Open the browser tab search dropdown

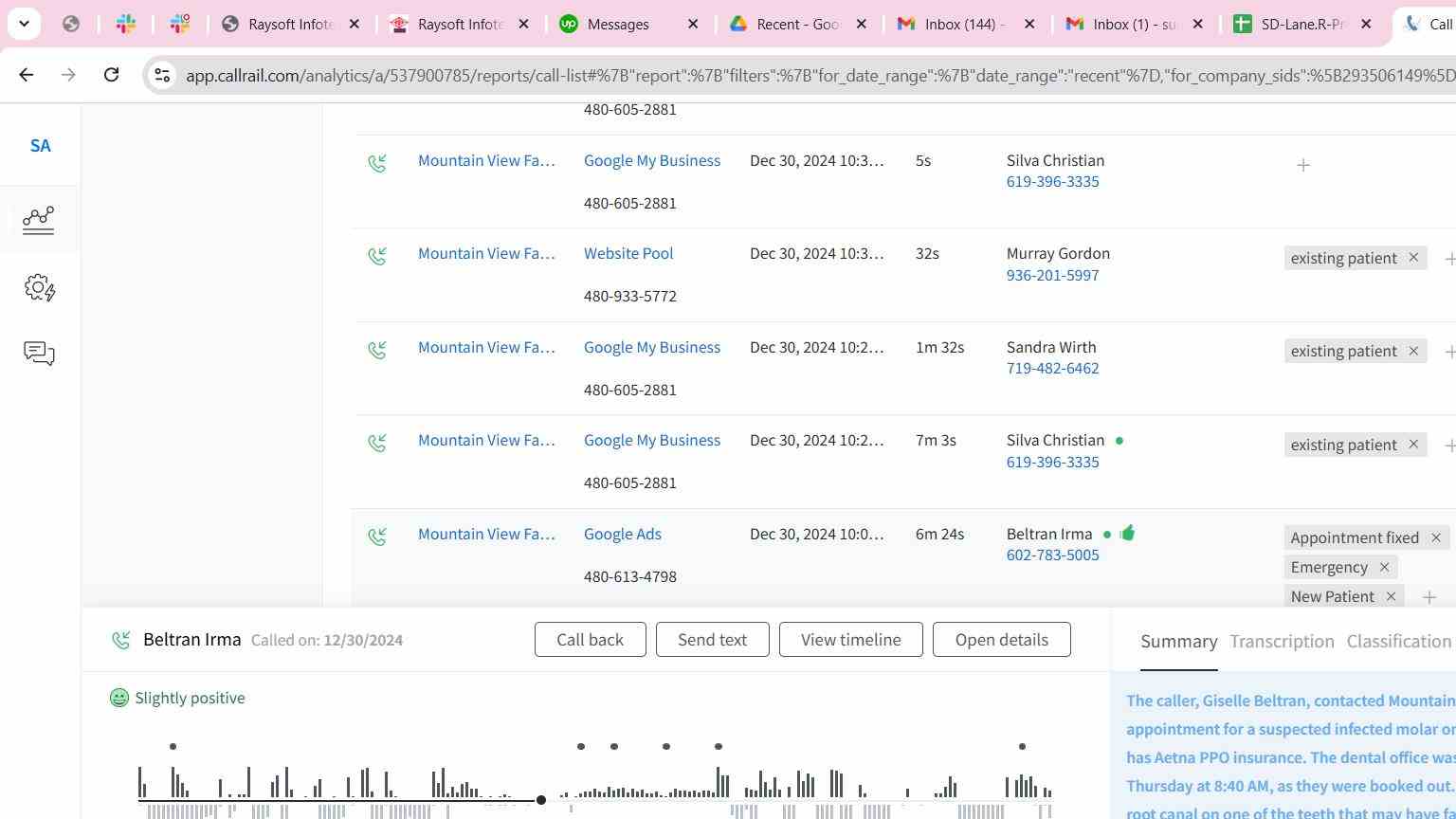coord(24,24)
